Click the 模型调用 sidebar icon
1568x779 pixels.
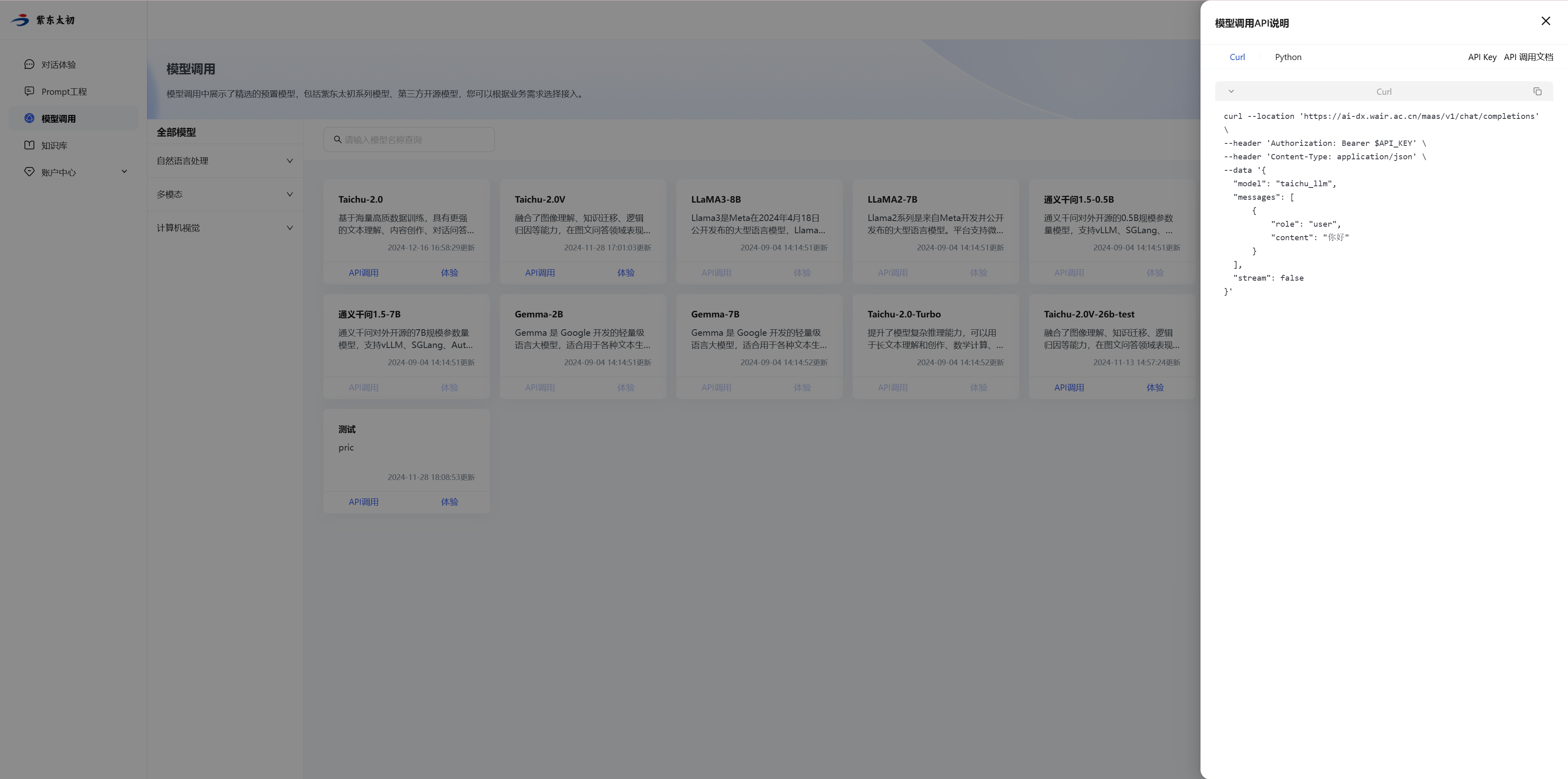point(29,118)
